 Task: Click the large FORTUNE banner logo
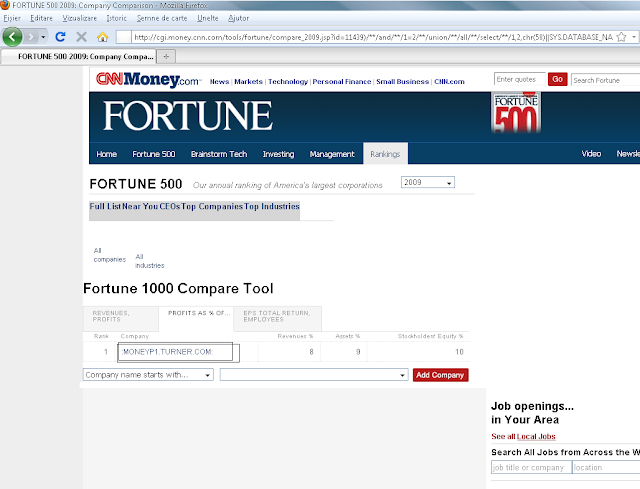188,116
